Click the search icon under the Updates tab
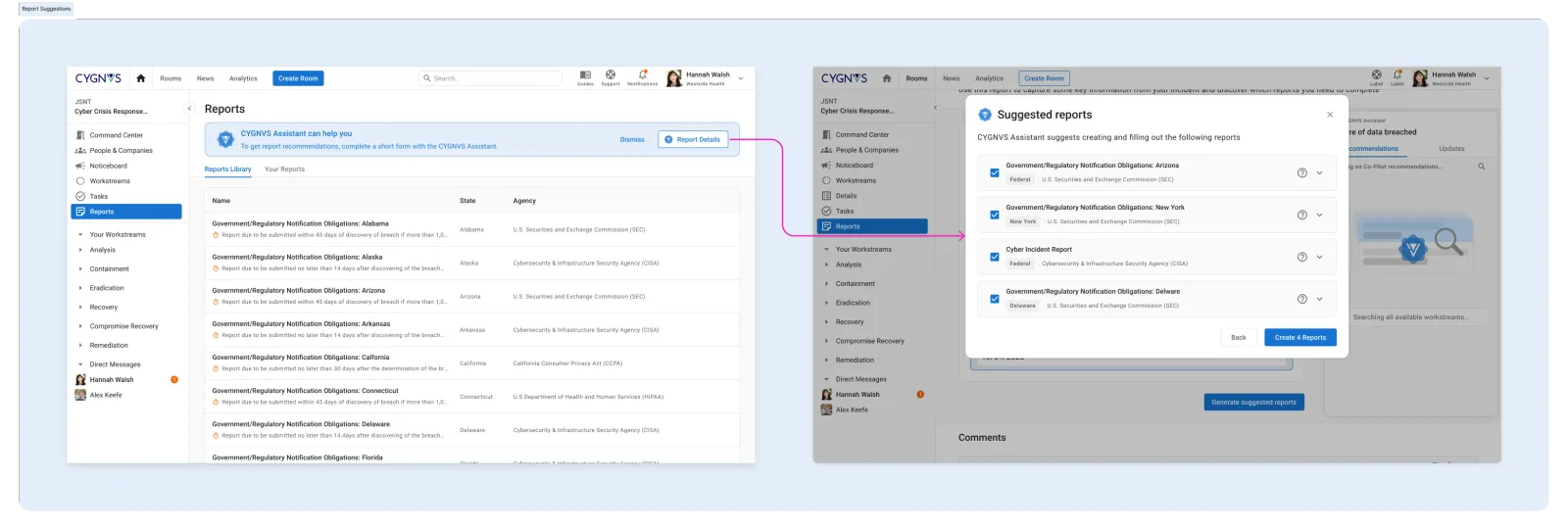Image resolution: width=1568 pixels, height=530 pixels. click(x=1482, y=167)
